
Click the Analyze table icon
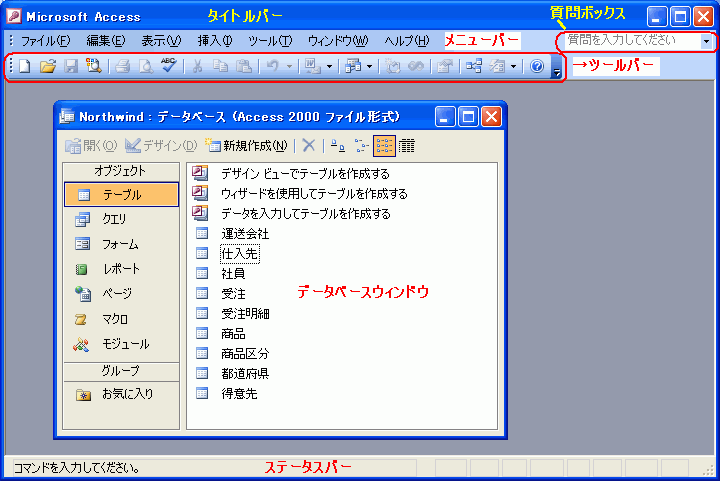click(x=353, y=67)
